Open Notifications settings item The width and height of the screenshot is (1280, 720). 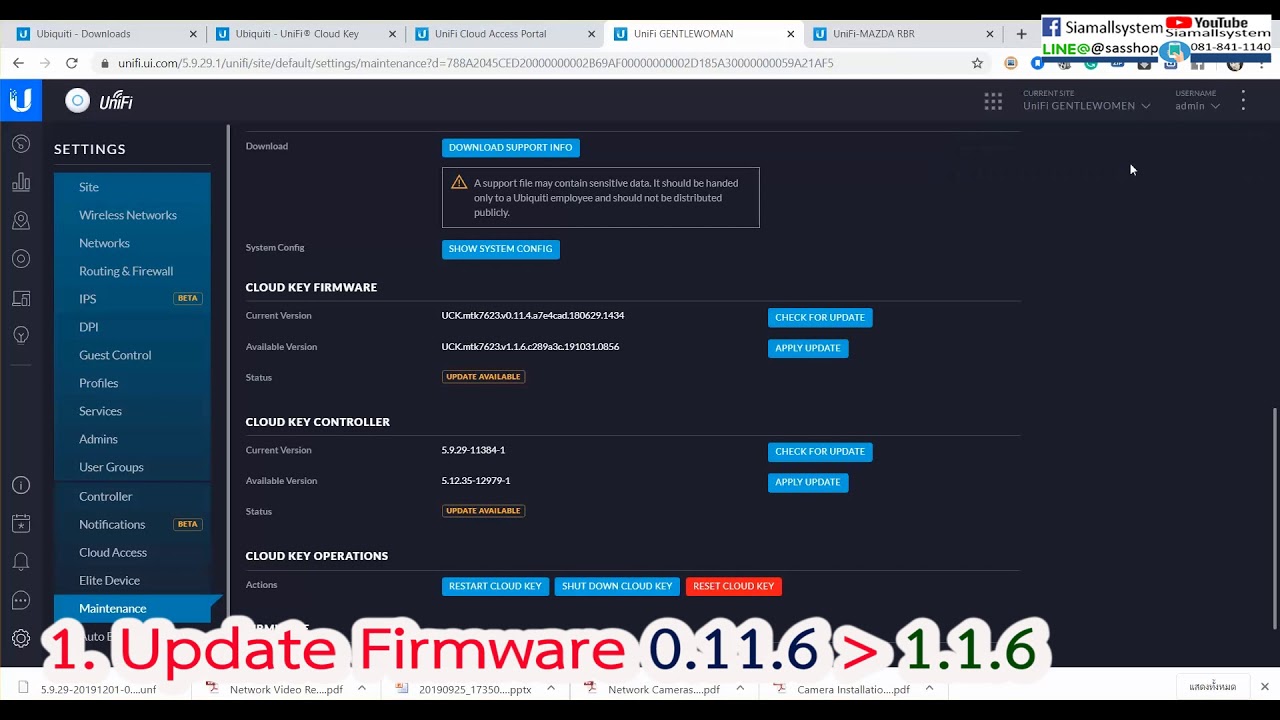coord(132,524)
